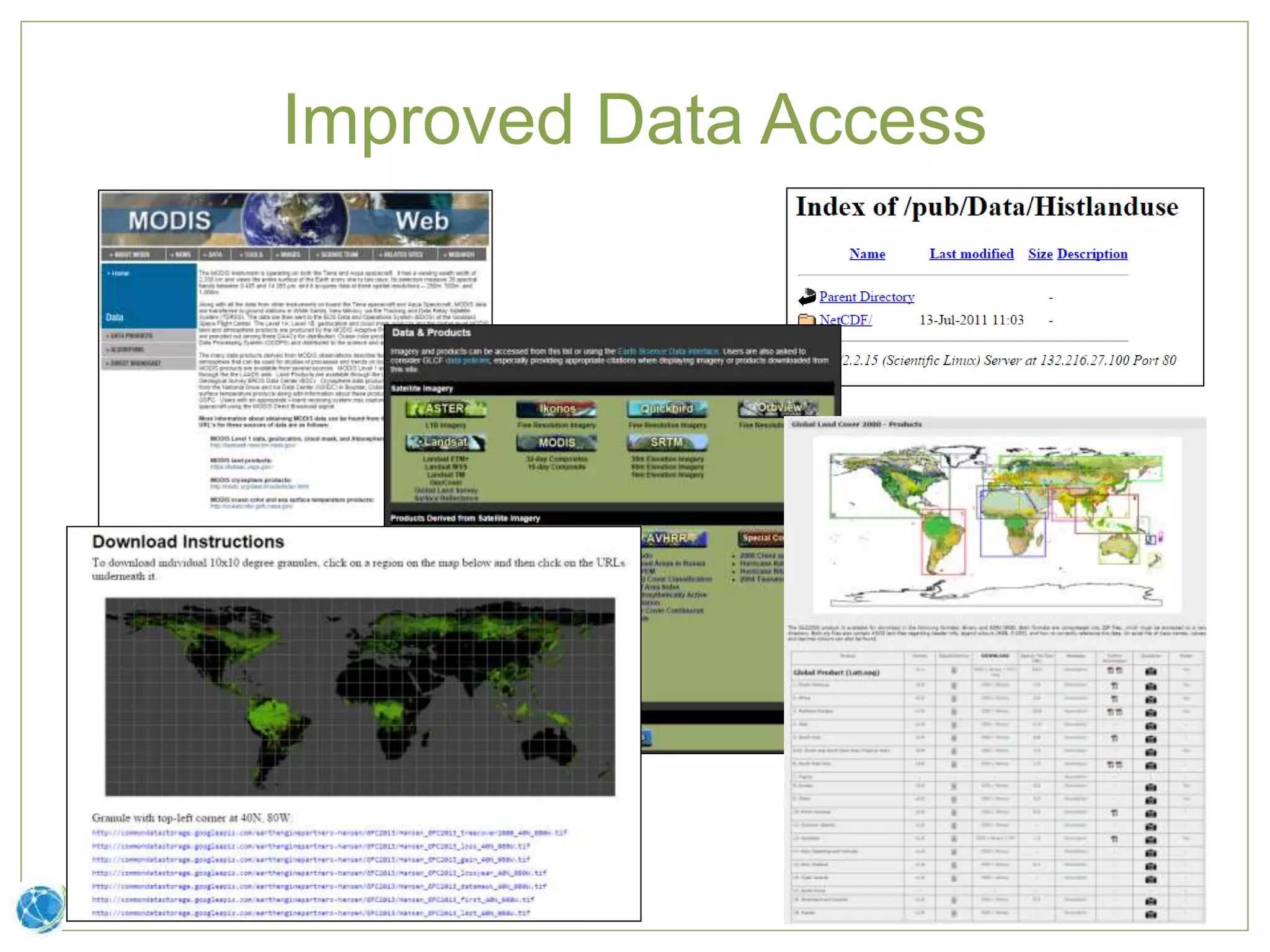Viewport: 1270px width, 952px height.
Task: Open the gain granule .tif URL
Action: pyautogui.click(x=311, y=860)
